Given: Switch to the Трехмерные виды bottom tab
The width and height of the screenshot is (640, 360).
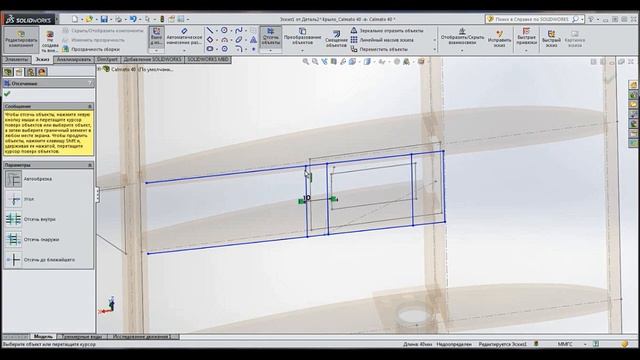Looking at the screenshot, I should (x=82, y=337).
